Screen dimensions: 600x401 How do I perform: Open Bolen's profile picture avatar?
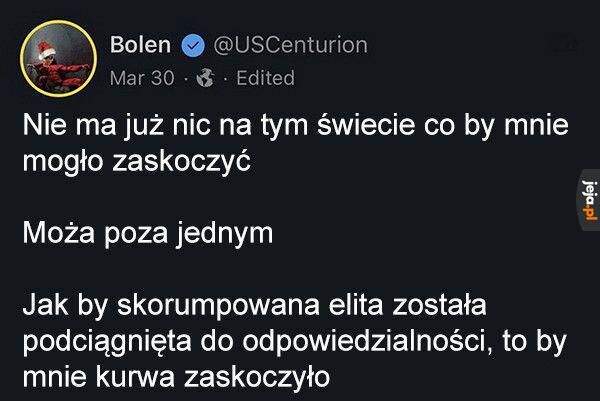[x=59, y=59]
